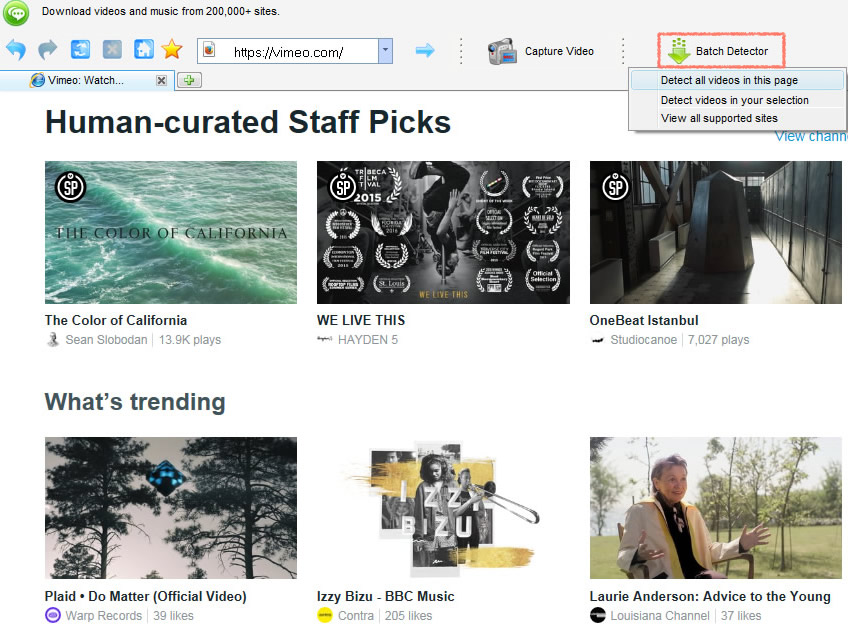This screenshot has width=848, height=627.
Task: Go back with the blue back arrow
Action: point(16,50)
